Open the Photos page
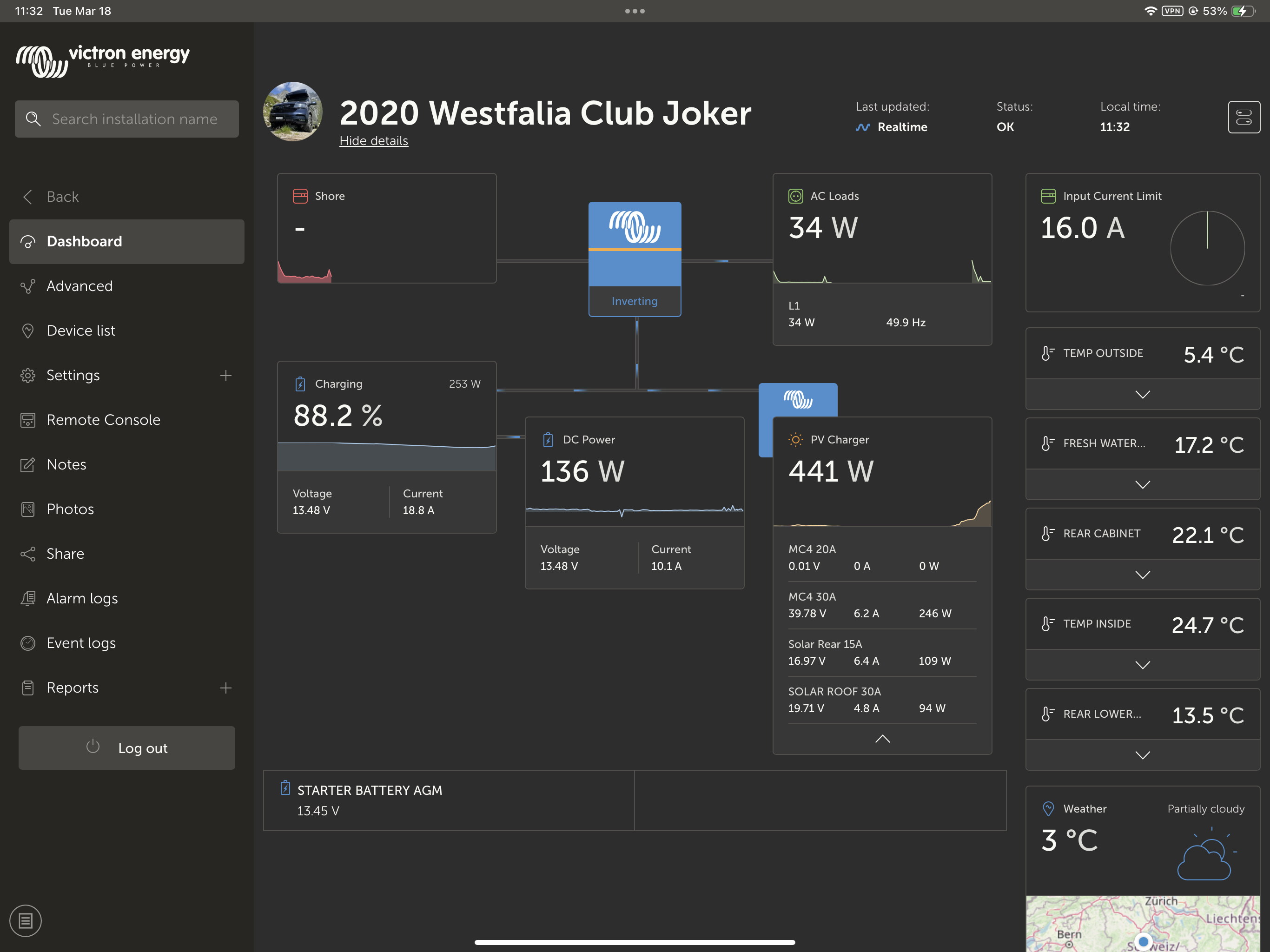Screen dimensions: 1270x952 click(127, 509)
